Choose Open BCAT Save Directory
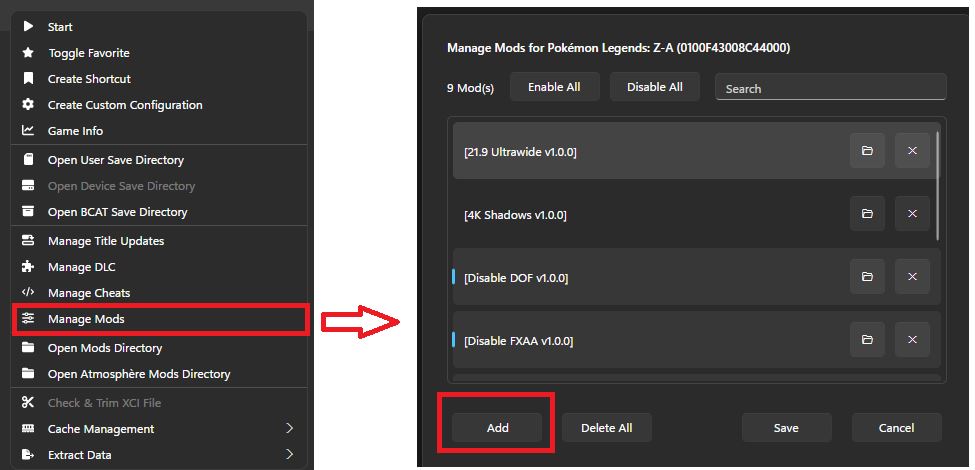The height and width of the screenshot is (470, 975). pos(159,211)
